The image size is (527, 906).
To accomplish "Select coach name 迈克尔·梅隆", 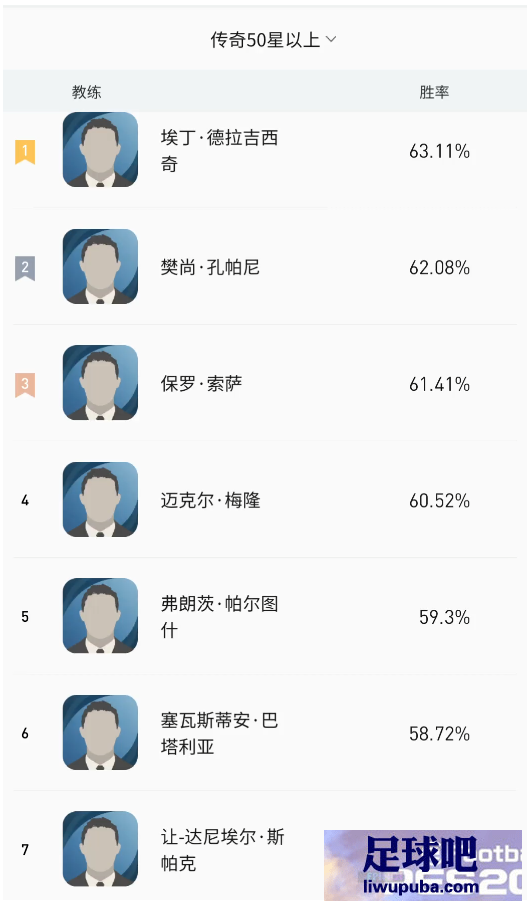I will (x=210, y=500).
